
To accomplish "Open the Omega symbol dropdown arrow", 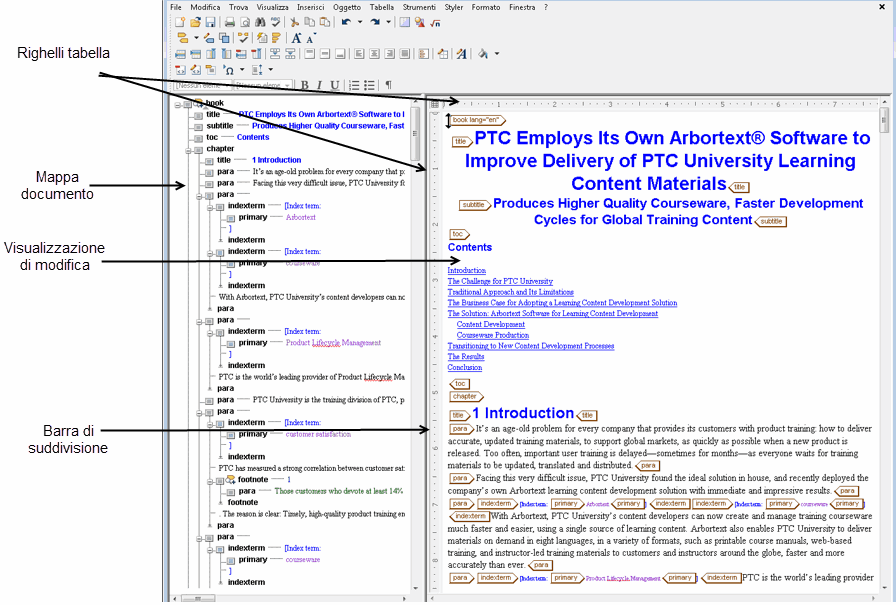I will [x=242, y=70].
